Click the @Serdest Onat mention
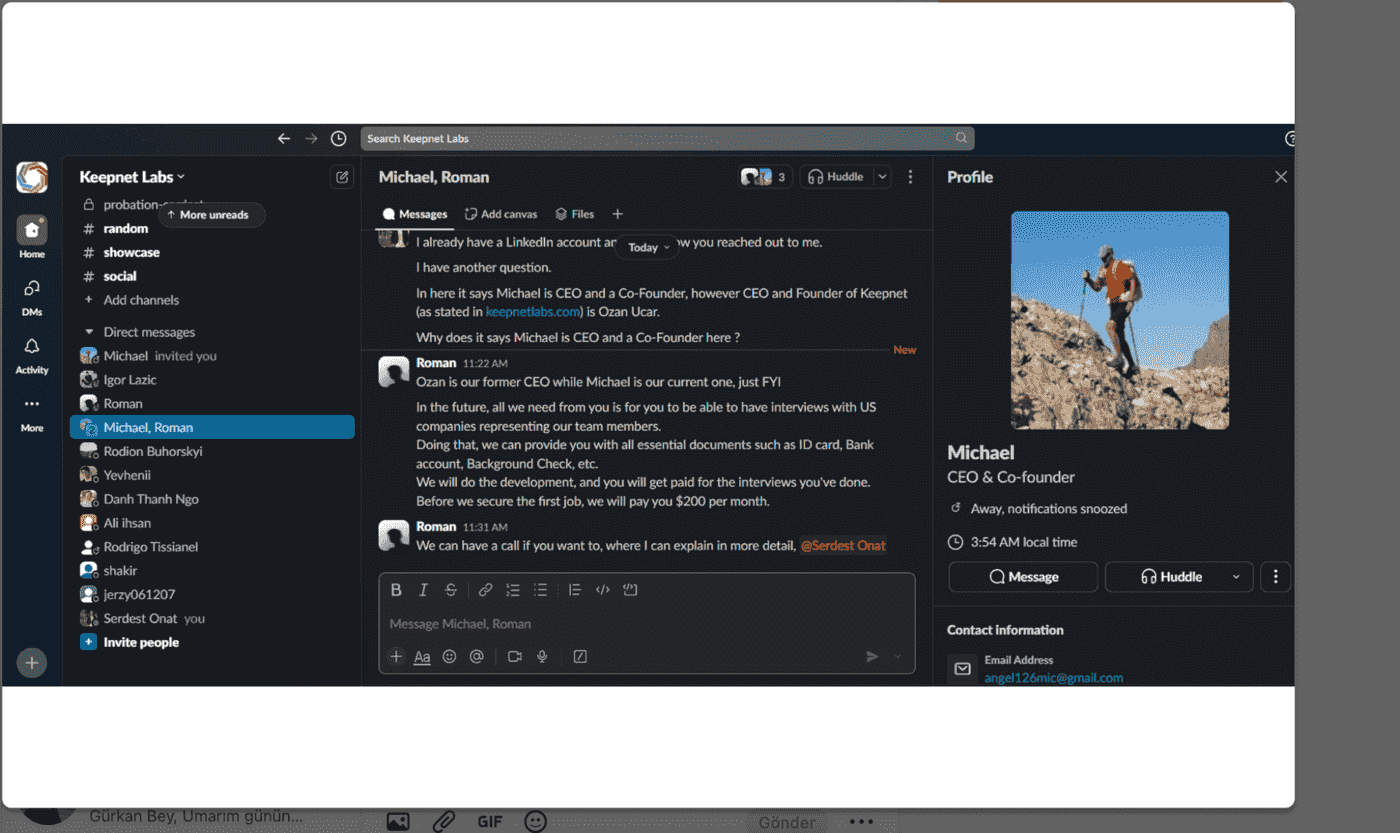Image resolution: width=1400 pixels, height=833 pixels. (x=843, y=545)
